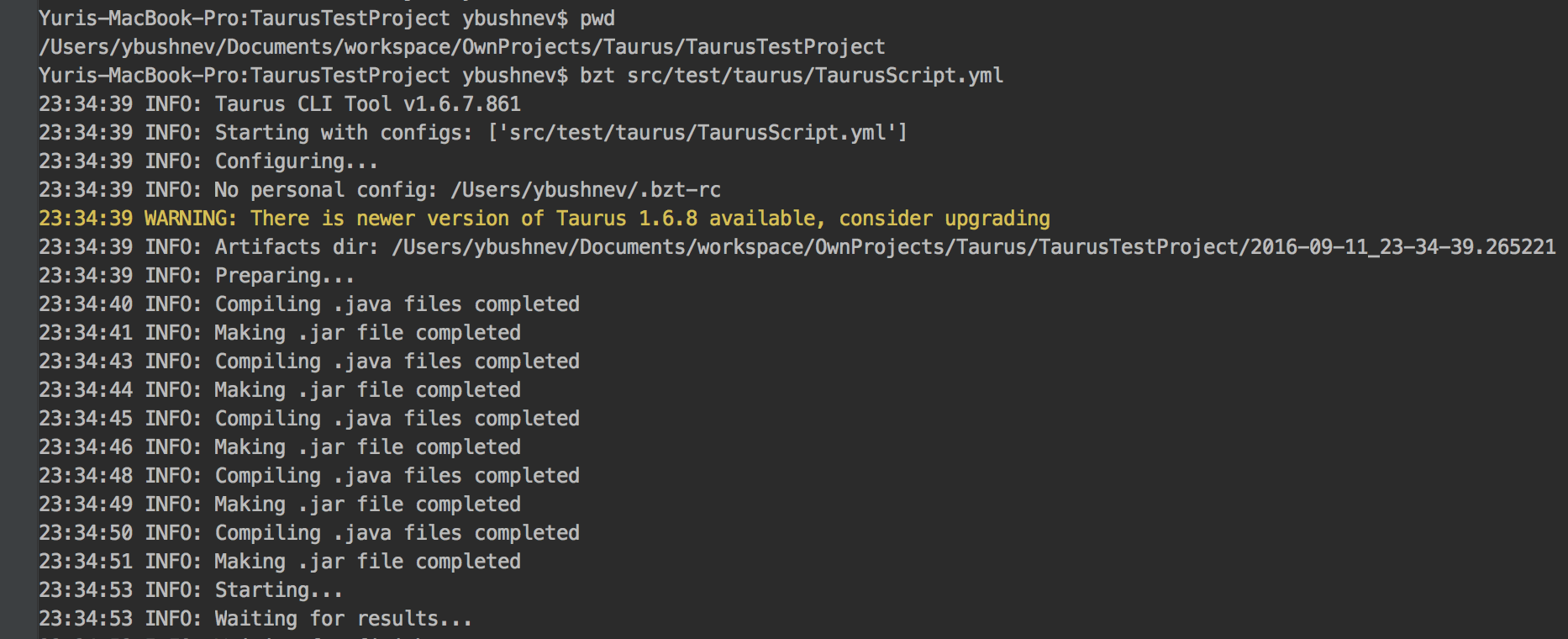Click the Taurus CLI Tool v1.6.7.861 line

point(280,104)
